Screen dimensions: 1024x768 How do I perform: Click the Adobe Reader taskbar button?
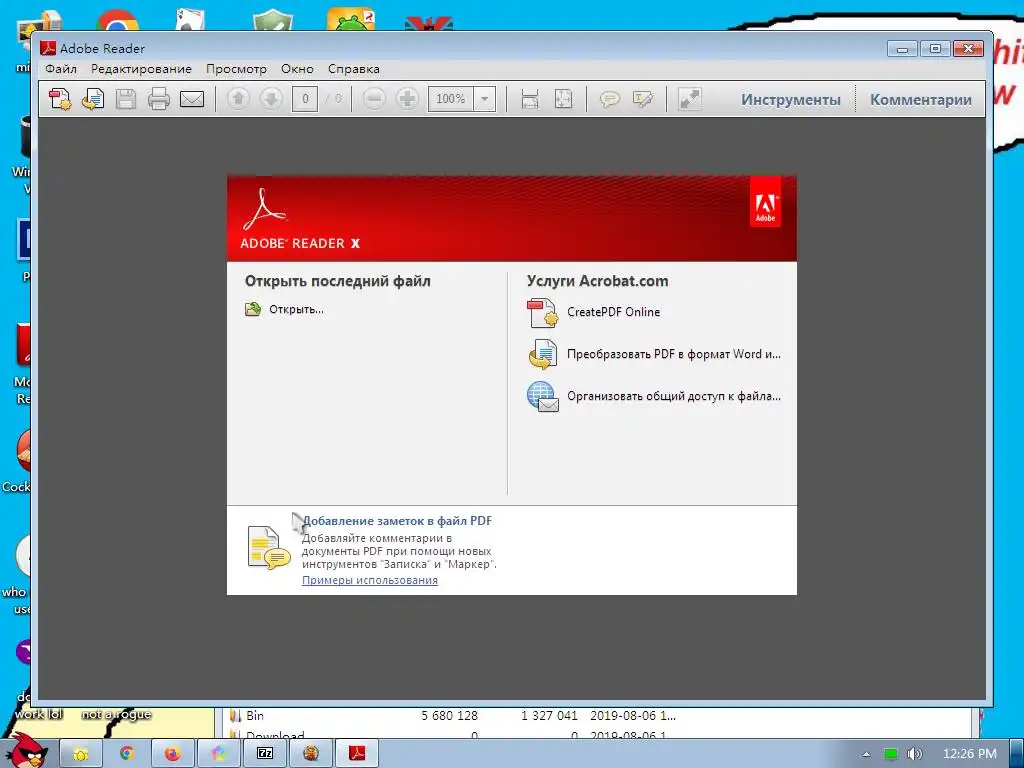coord(357,754)
